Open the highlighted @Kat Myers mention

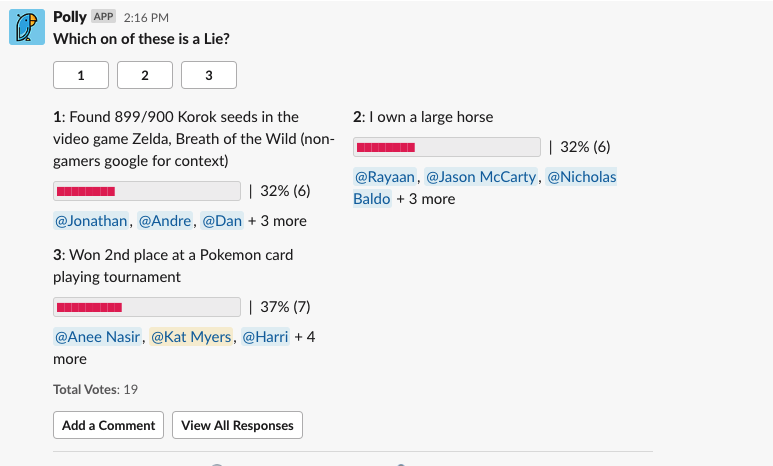click(191, 337)
